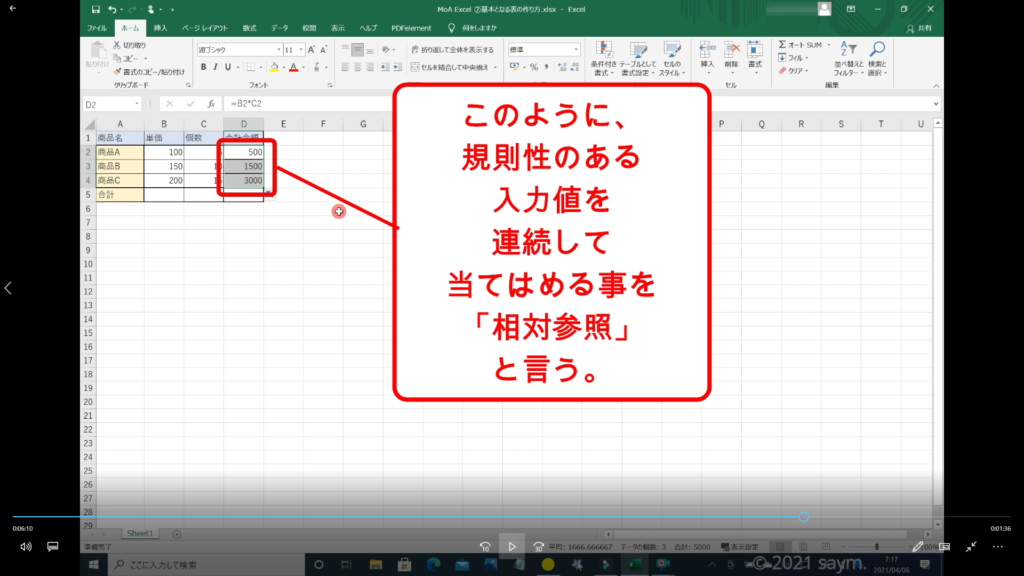
Task: Click the 共有 (Share) button
Action: tap(918, 28)
